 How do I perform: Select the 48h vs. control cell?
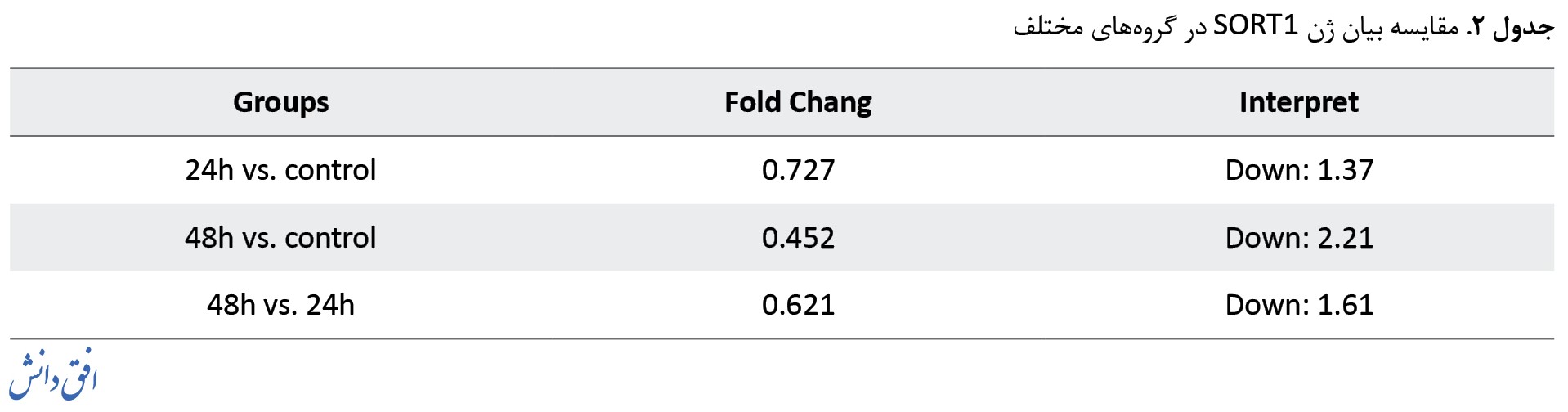tap(280, 238)
